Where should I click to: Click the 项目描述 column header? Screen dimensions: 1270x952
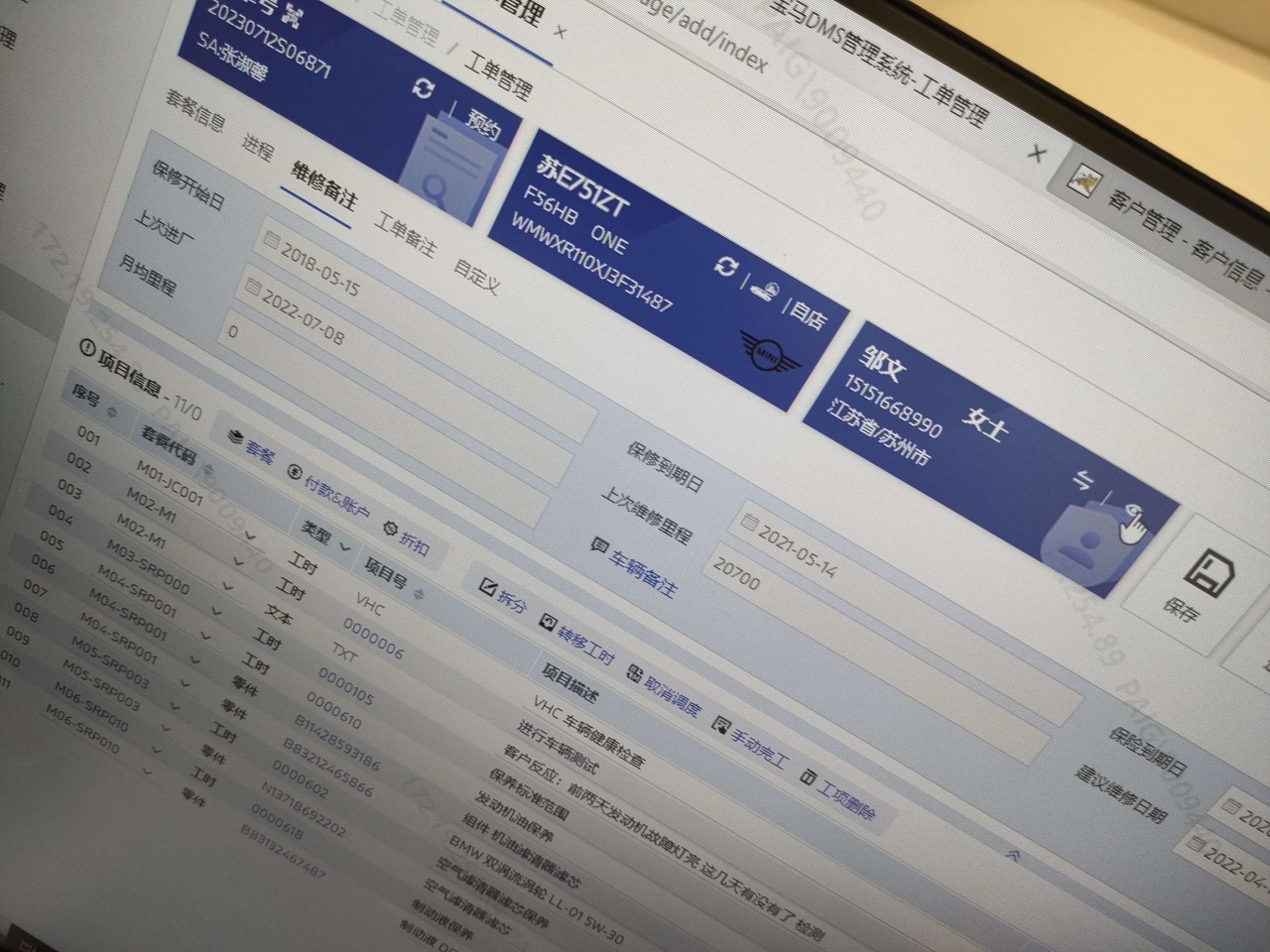pos(570,681)
